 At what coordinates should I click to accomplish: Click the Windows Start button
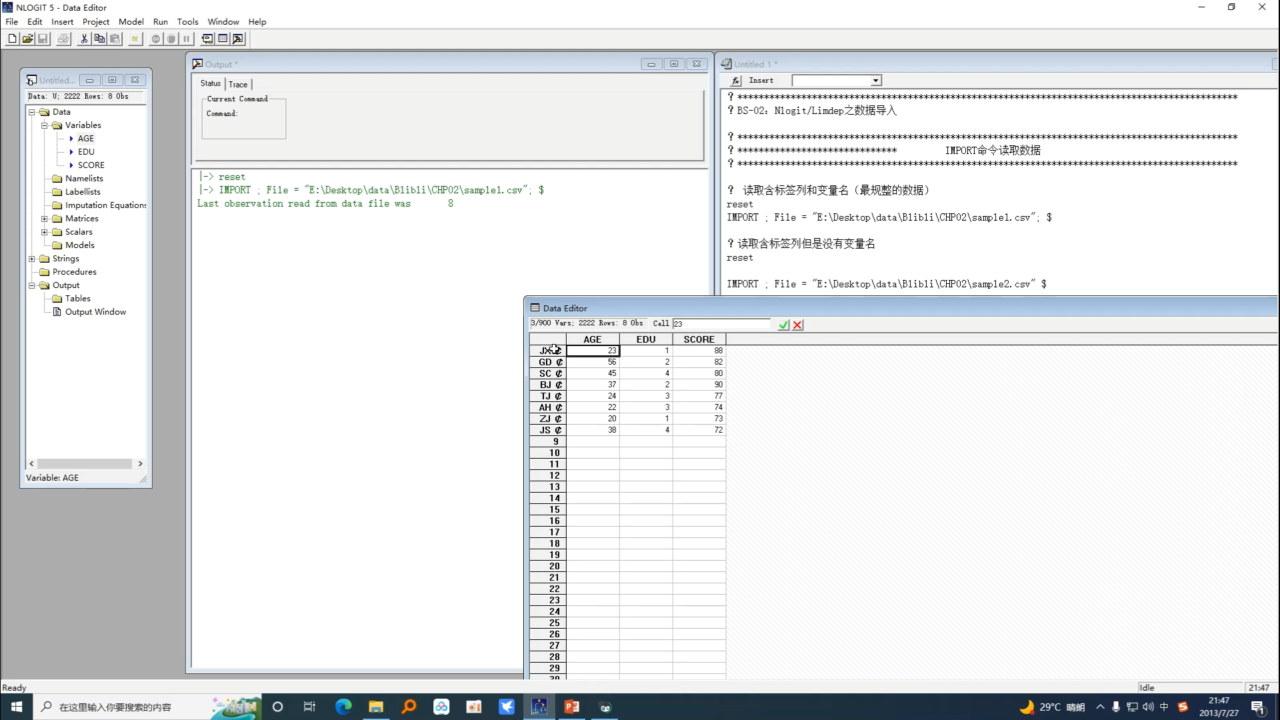(16, 706)
